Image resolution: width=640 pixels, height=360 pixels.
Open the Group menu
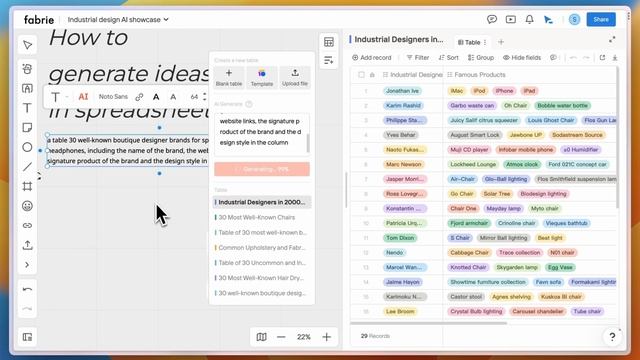[481, 58]
